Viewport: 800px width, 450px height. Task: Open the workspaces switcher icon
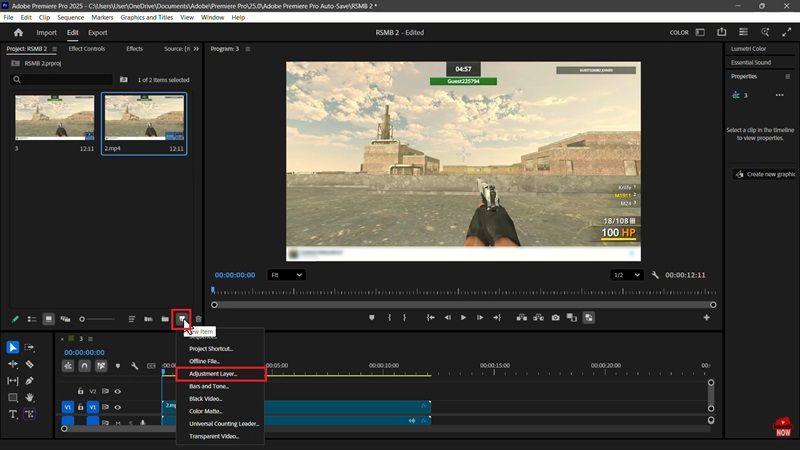pyautogui.click(x=700, y=32)
